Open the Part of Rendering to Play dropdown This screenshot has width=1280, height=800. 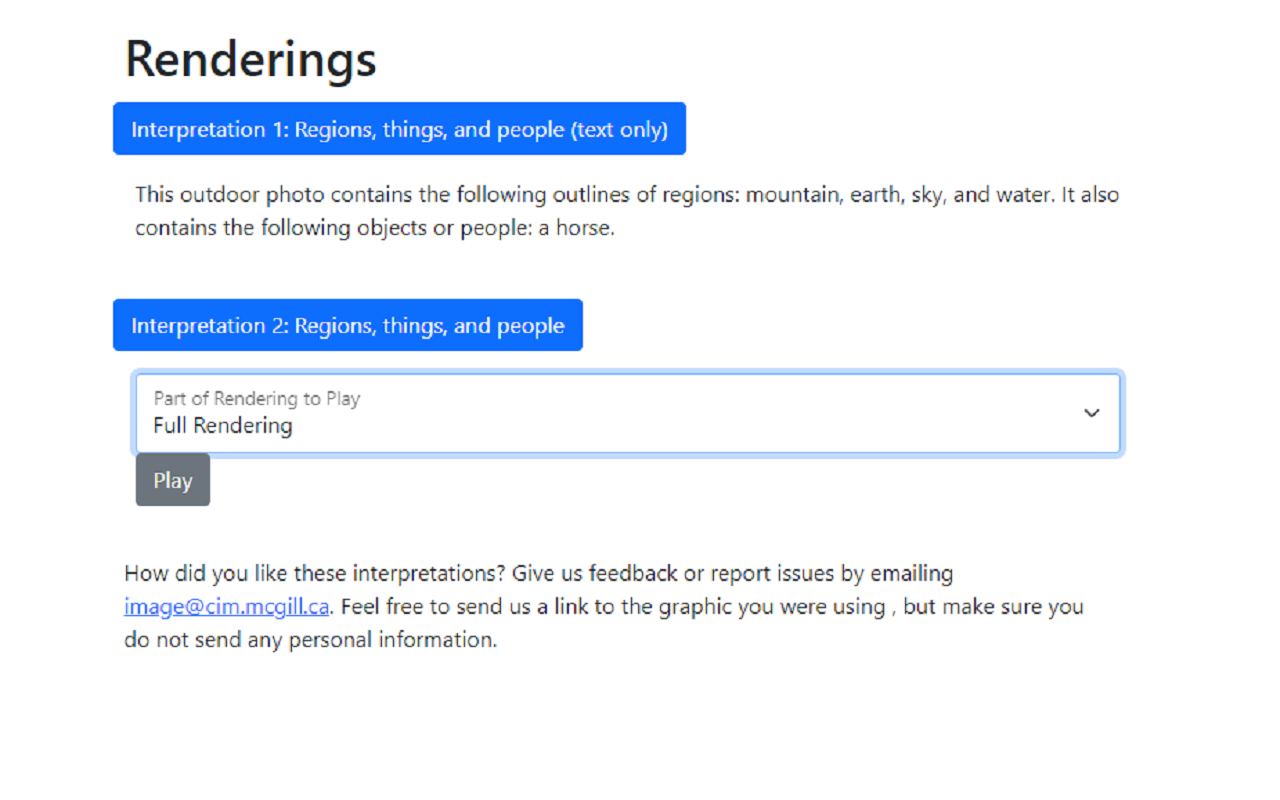628,414
